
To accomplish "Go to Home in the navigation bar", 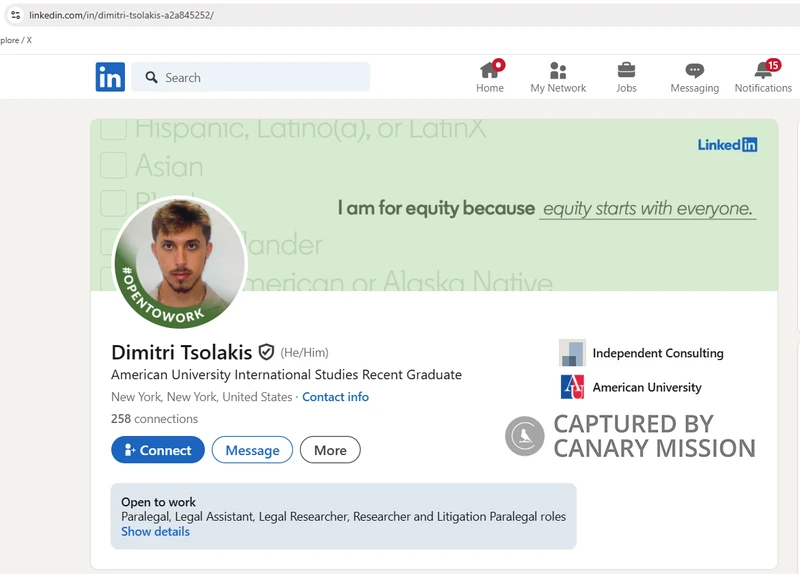I will pyautogui.click(x=490, y=77).
